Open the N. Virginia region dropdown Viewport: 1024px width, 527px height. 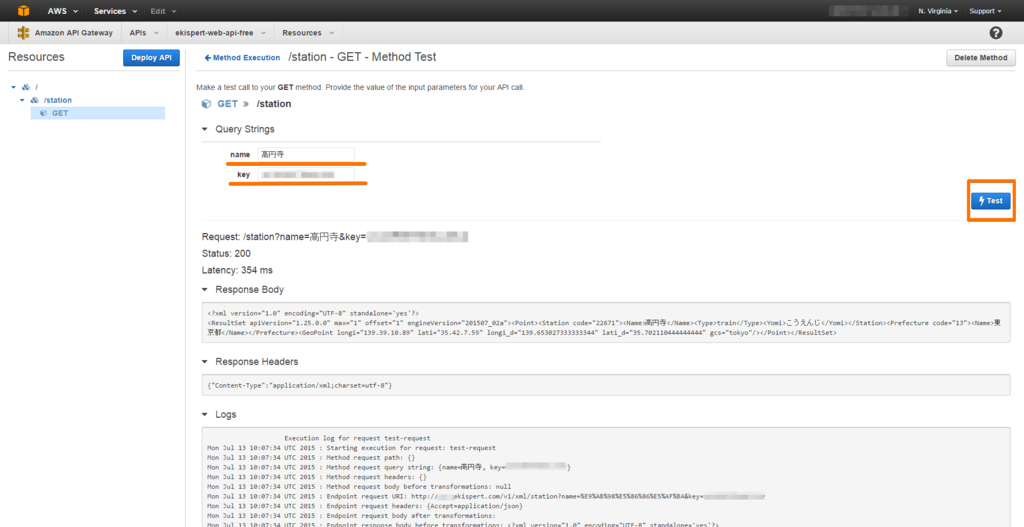[938, 11]
